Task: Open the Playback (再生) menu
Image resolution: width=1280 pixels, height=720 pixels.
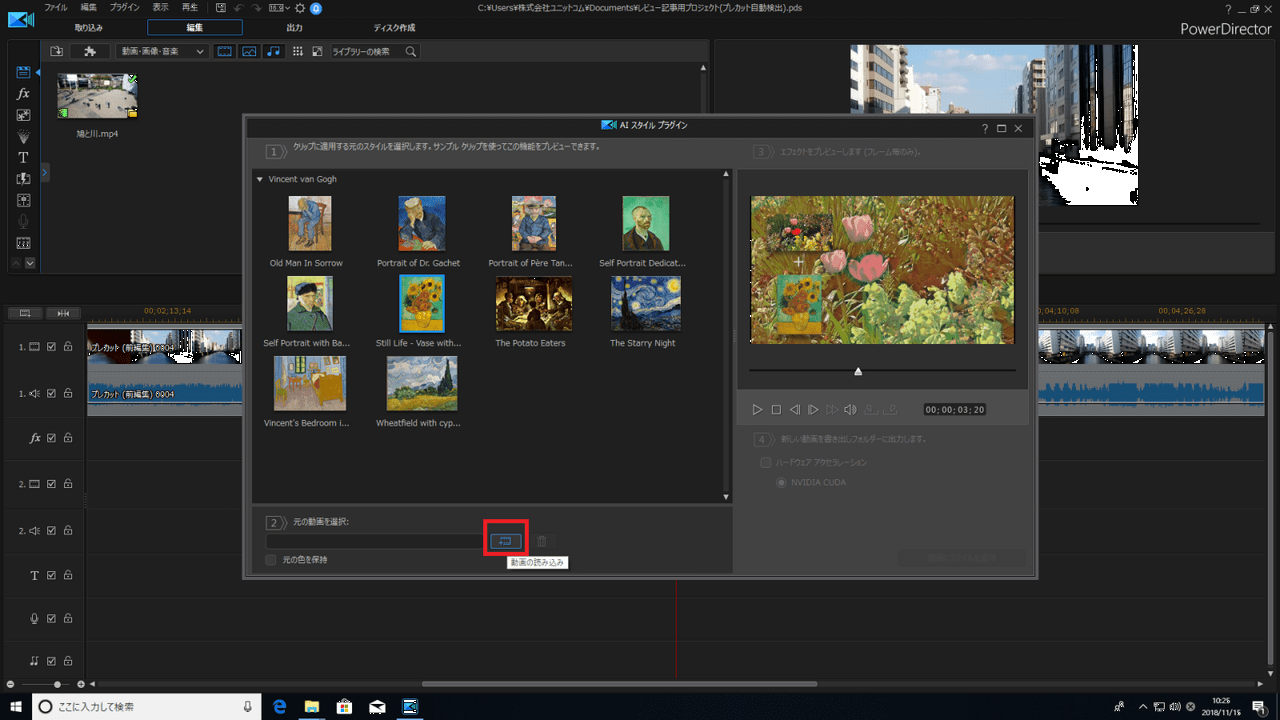Action: pyautogui.click(x=189, y=7)
